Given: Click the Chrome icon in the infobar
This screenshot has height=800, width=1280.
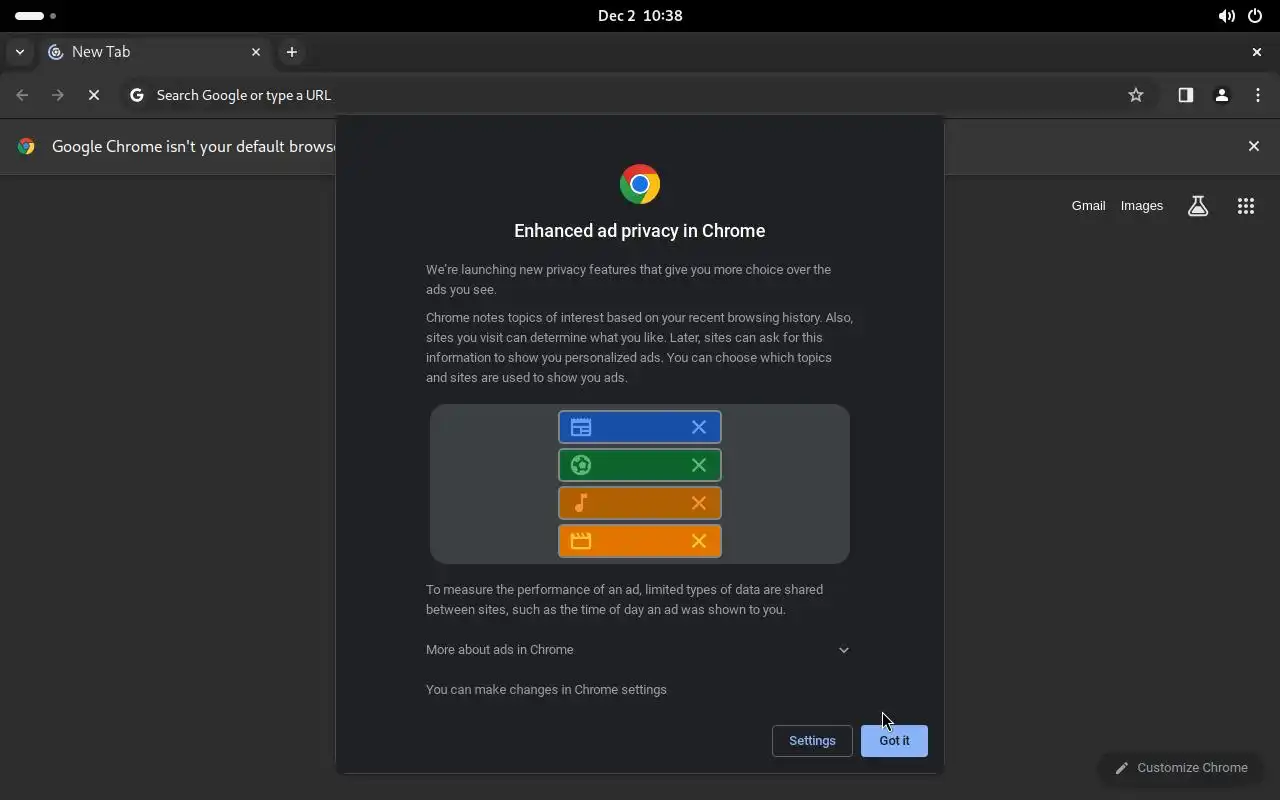Looking at the screenshot, I should pyautogui.click(x=26, y=146).
